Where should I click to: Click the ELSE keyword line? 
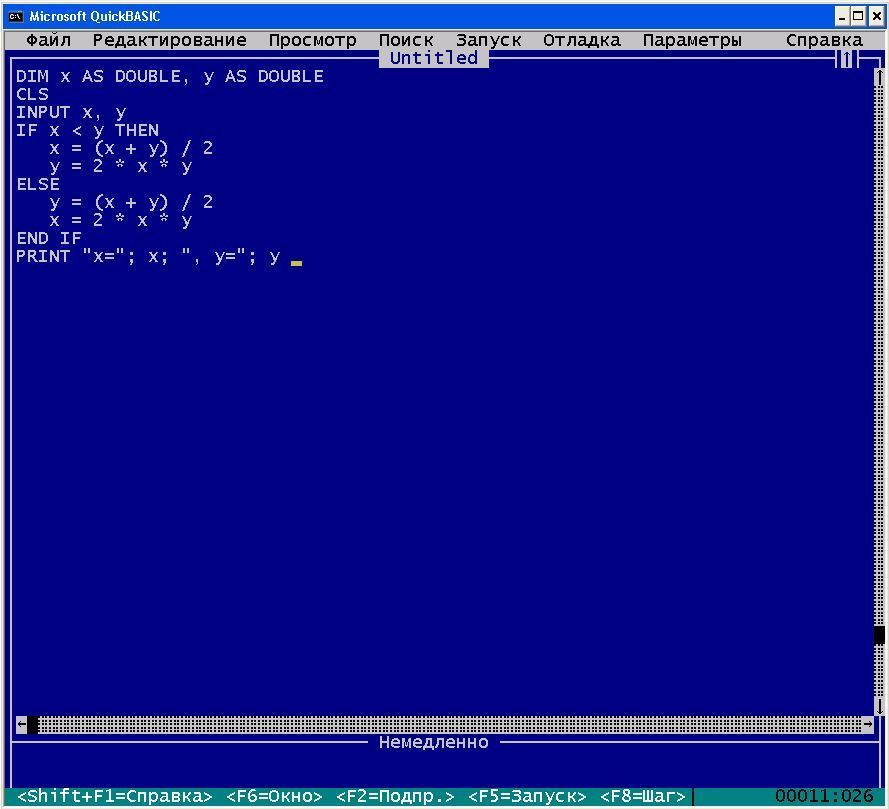[38, 184]
